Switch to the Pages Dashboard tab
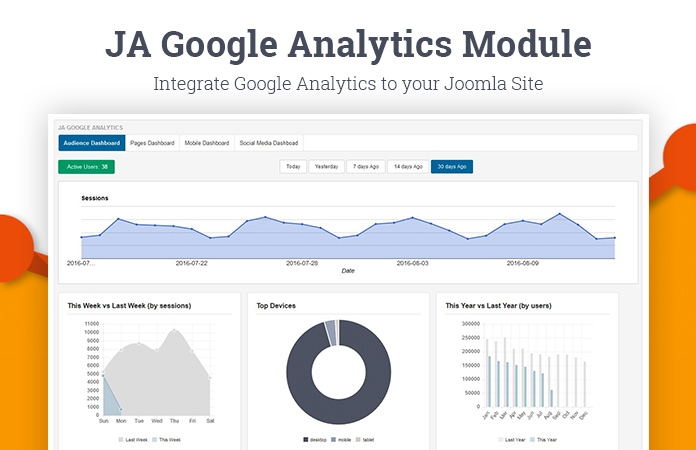This screenshot has width=696, height=450. click(152, 143)
